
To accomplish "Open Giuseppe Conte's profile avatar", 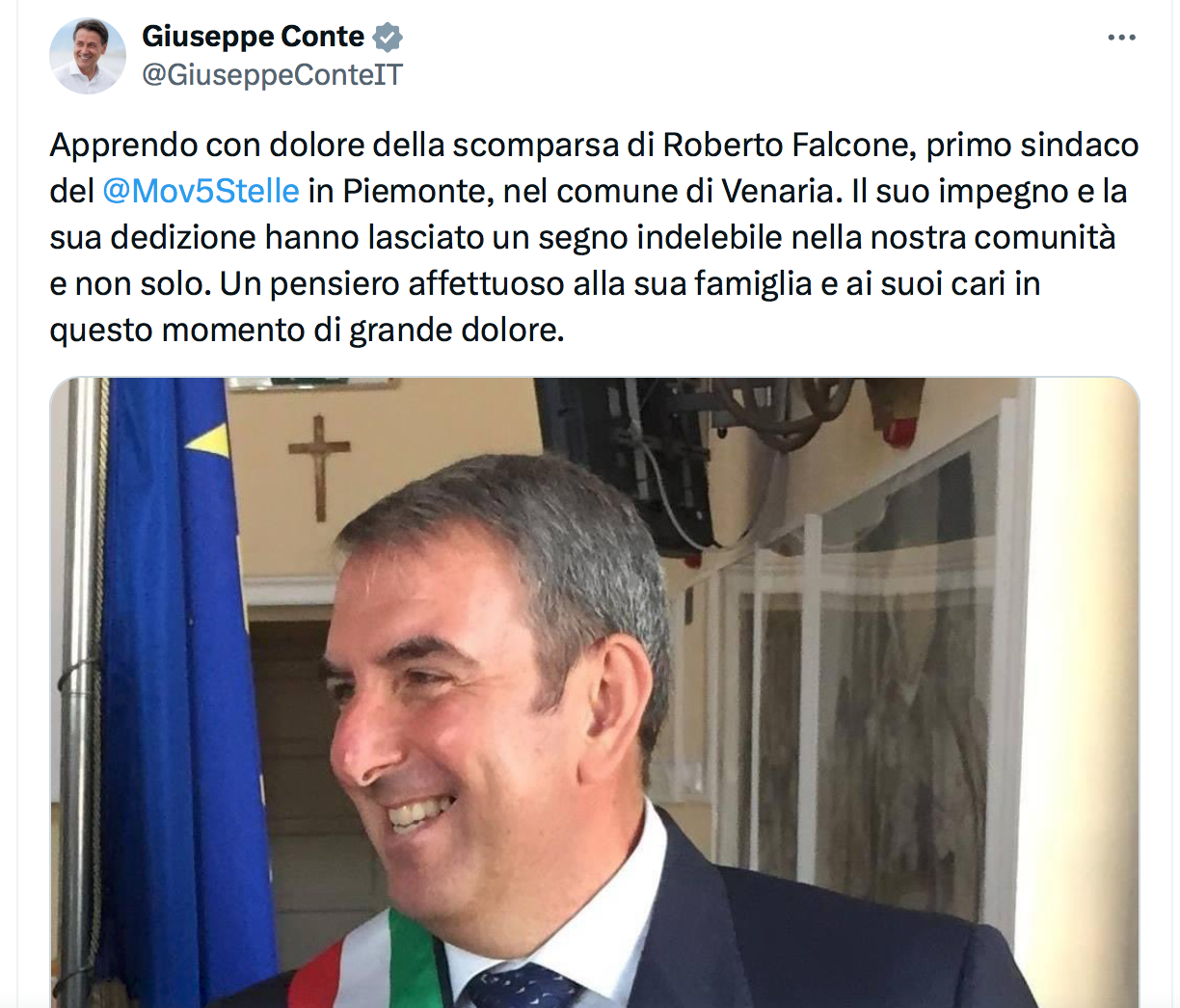I will pyautogui.click(x=88, y=56).
